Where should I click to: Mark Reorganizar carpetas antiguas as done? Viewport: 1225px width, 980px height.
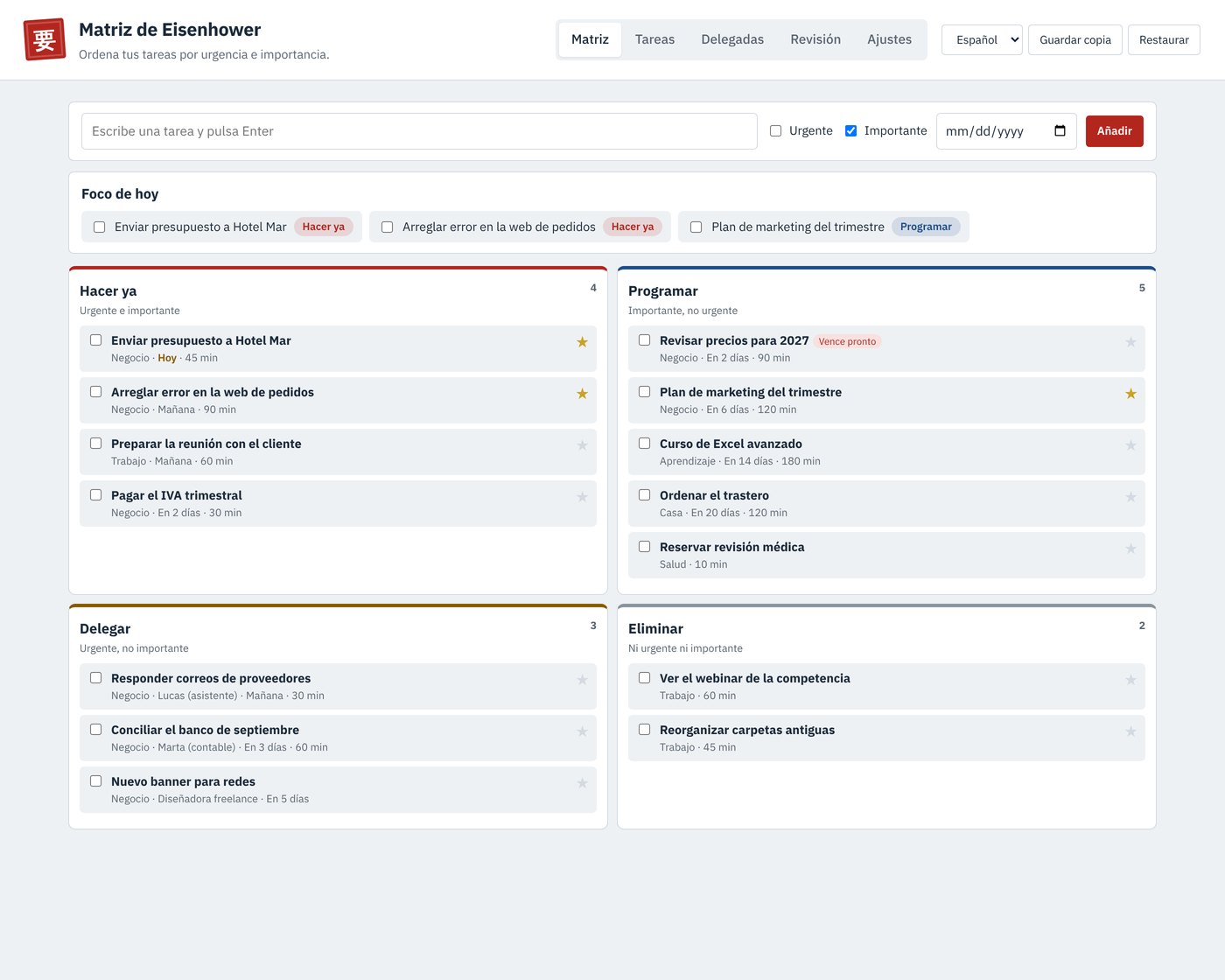point(644,730)
